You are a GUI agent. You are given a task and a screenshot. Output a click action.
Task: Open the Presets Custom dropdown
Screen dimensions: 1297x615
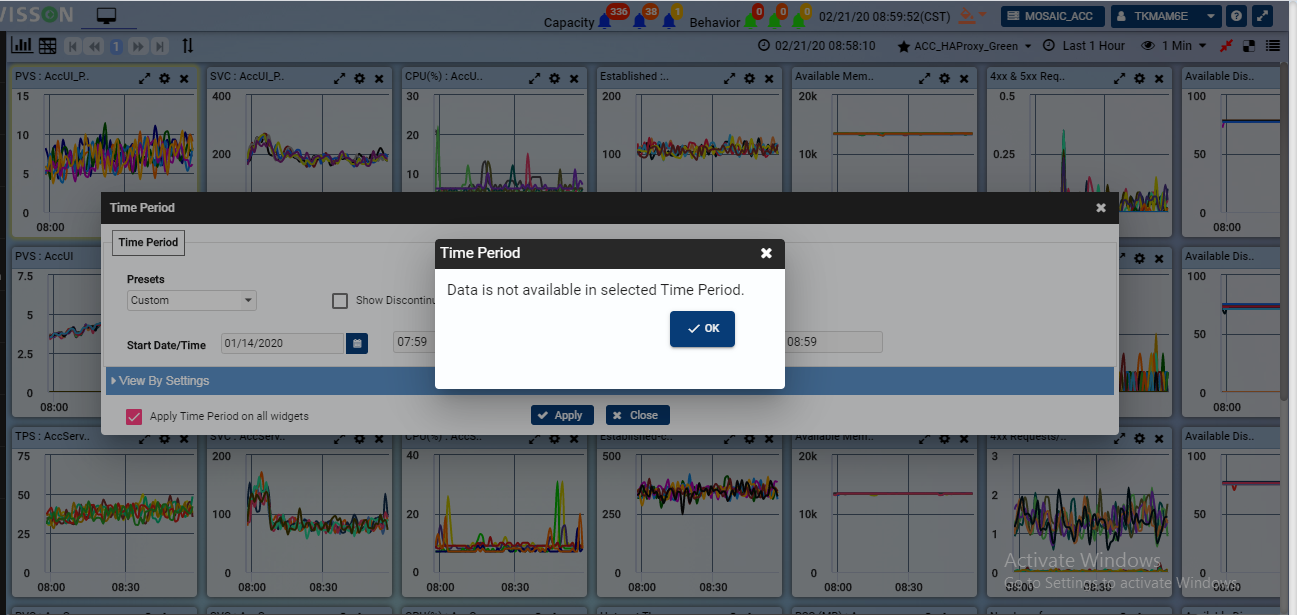[192, 301]
